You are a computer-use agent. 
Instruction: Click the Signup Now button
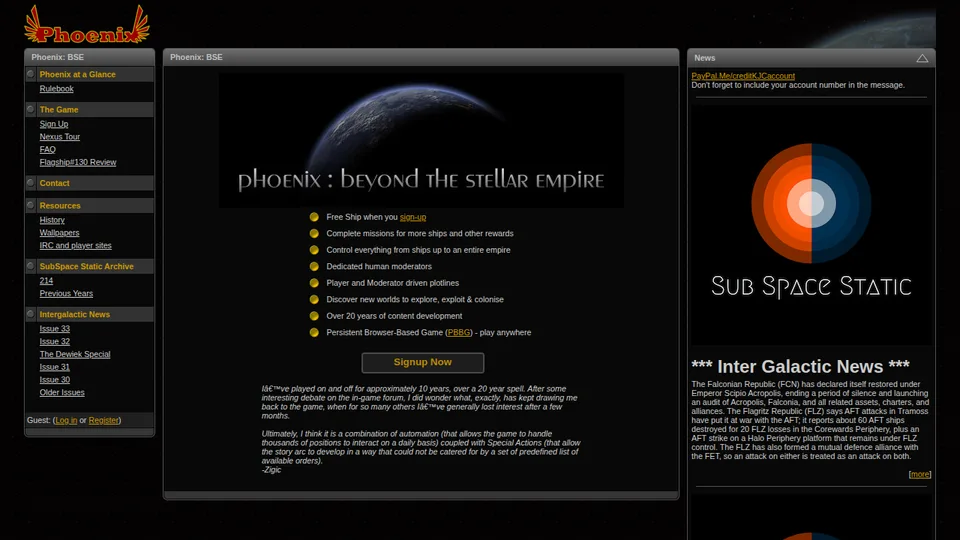pos(422,362)
